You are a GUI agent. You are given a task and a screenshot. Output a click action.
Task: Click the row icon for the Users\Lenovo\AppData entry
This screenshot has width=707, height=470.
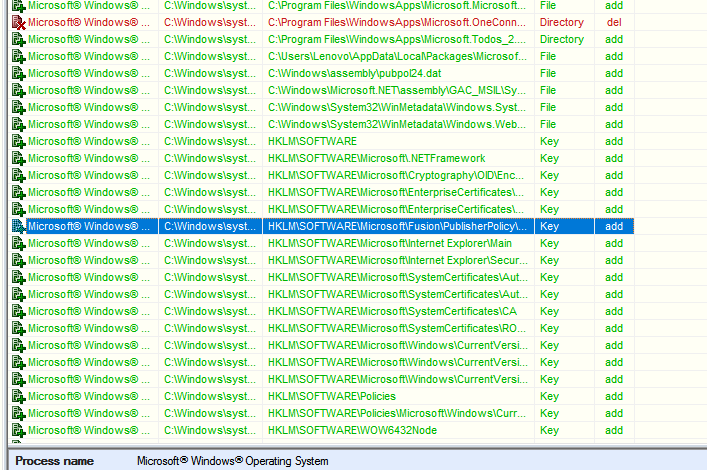18,56
